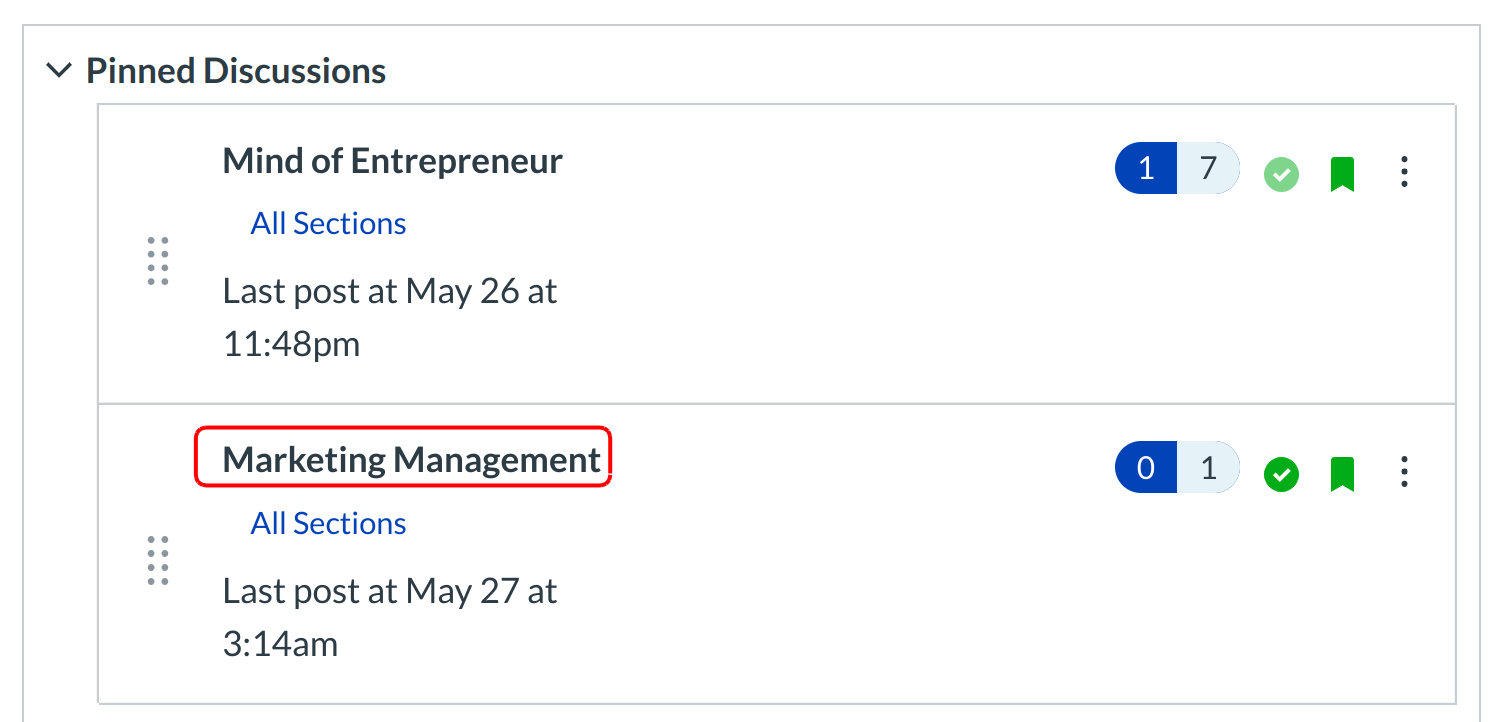Click the Pinned Discussions heading text
1512x722 pixels.
tap(236, 71)
